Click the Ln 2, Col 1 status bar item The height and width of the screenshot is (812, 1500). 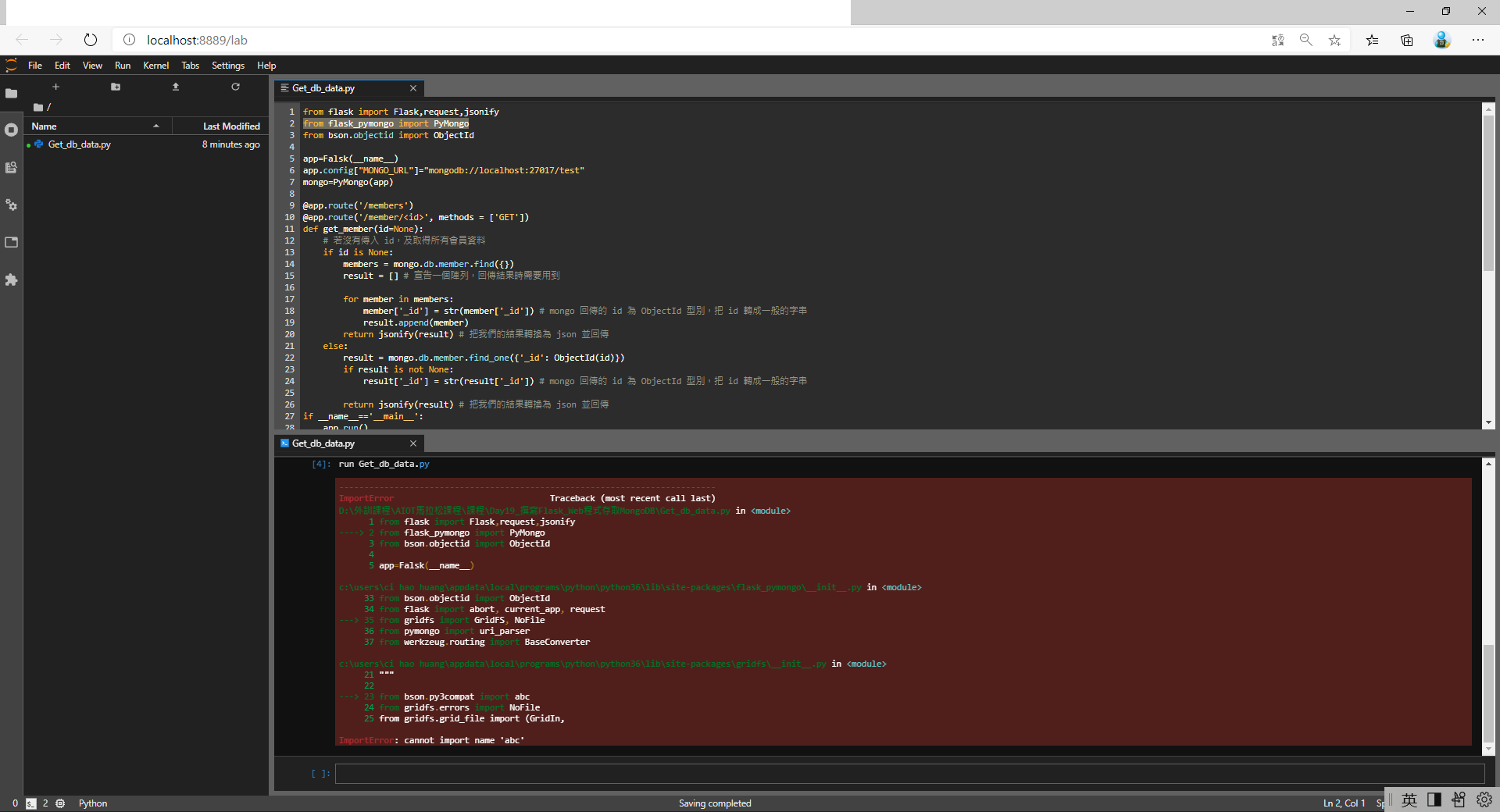point(1344,803)
